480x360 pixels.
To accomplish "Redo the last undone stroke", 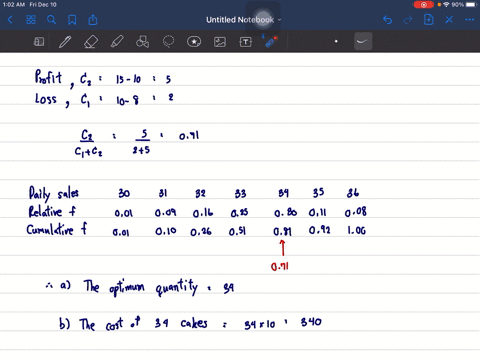I will tap(408, 20).
